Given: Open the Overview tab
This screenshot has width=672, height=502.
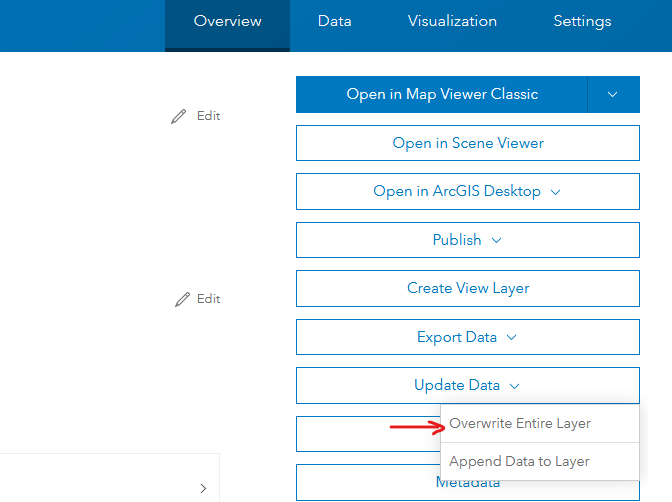Looking at the screenshot, I should pos(227,21).
